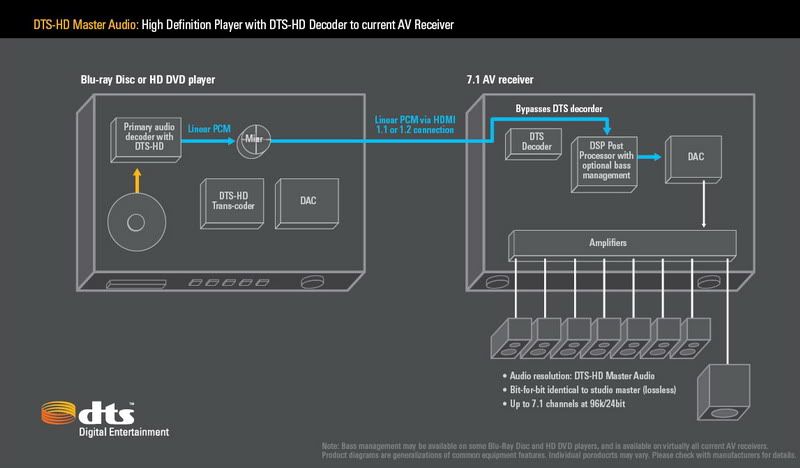Click the blue arrow pointing into the DAC
The width and height of the screenshot is (800, 468).
tap(649, 157)
